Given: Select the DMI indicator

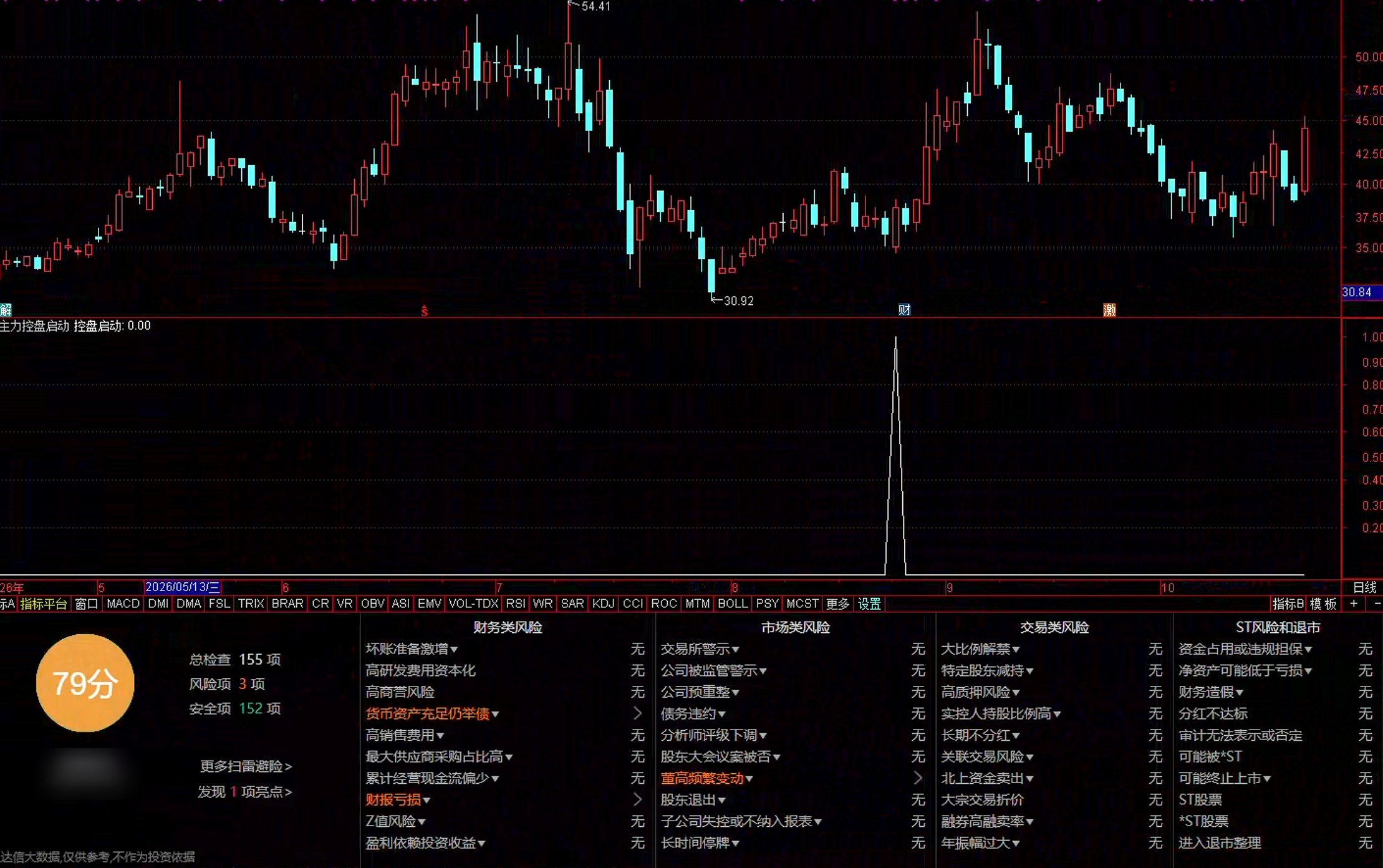Looking at the screenshot, I should (x=158, y=604).
